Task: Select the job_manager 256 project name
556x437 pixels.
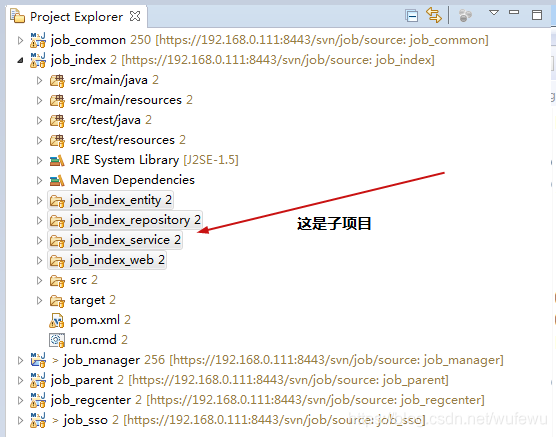Action: pos(114,360)
